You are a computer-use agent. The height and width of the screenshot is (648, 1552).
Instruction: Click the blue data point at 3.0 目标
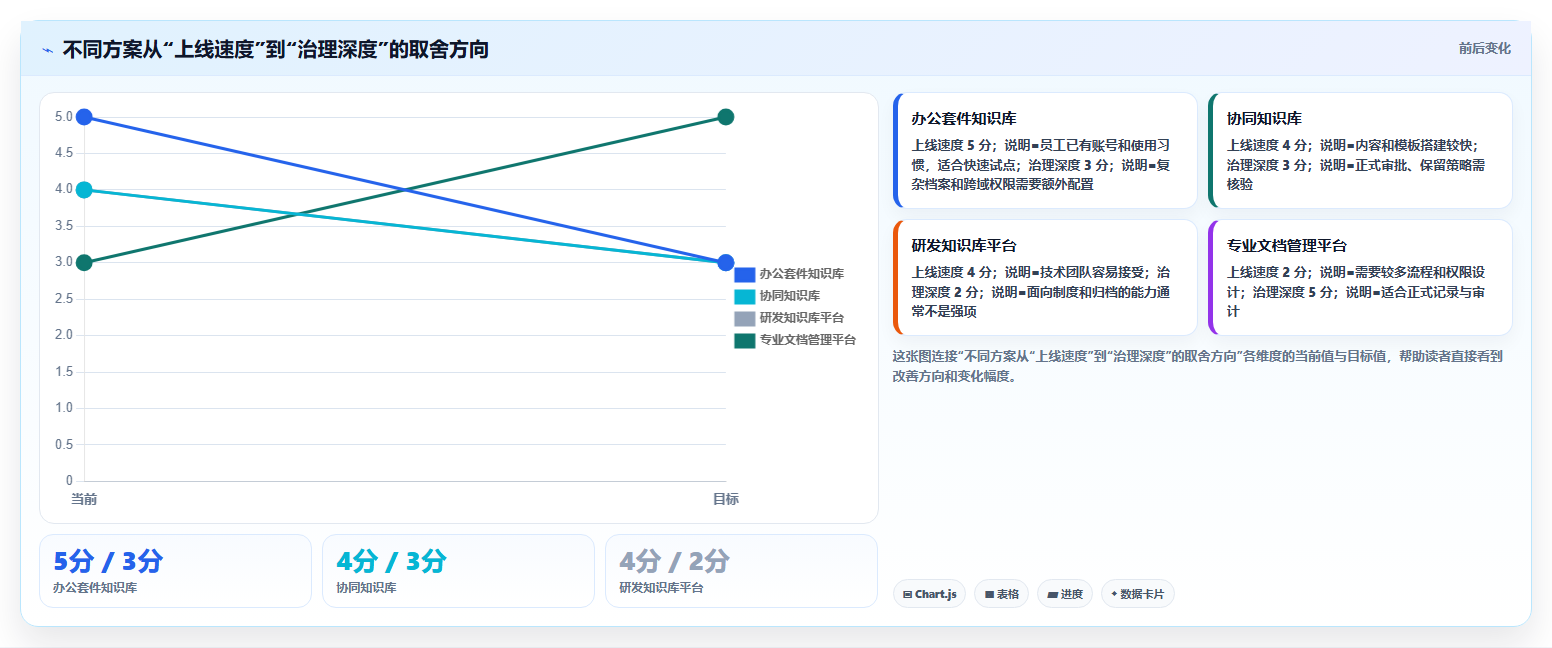[x=726, y=263]
